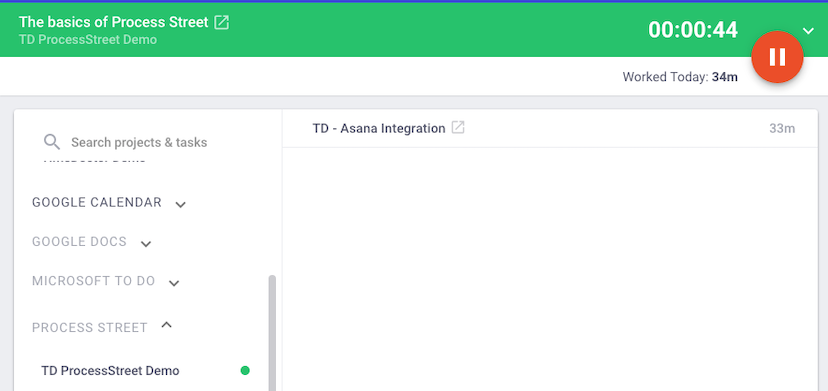Image resolution: width=828 pixels, height=391 pixels.
Task: Expand the header chevron beside the timer
Action: 808,31
